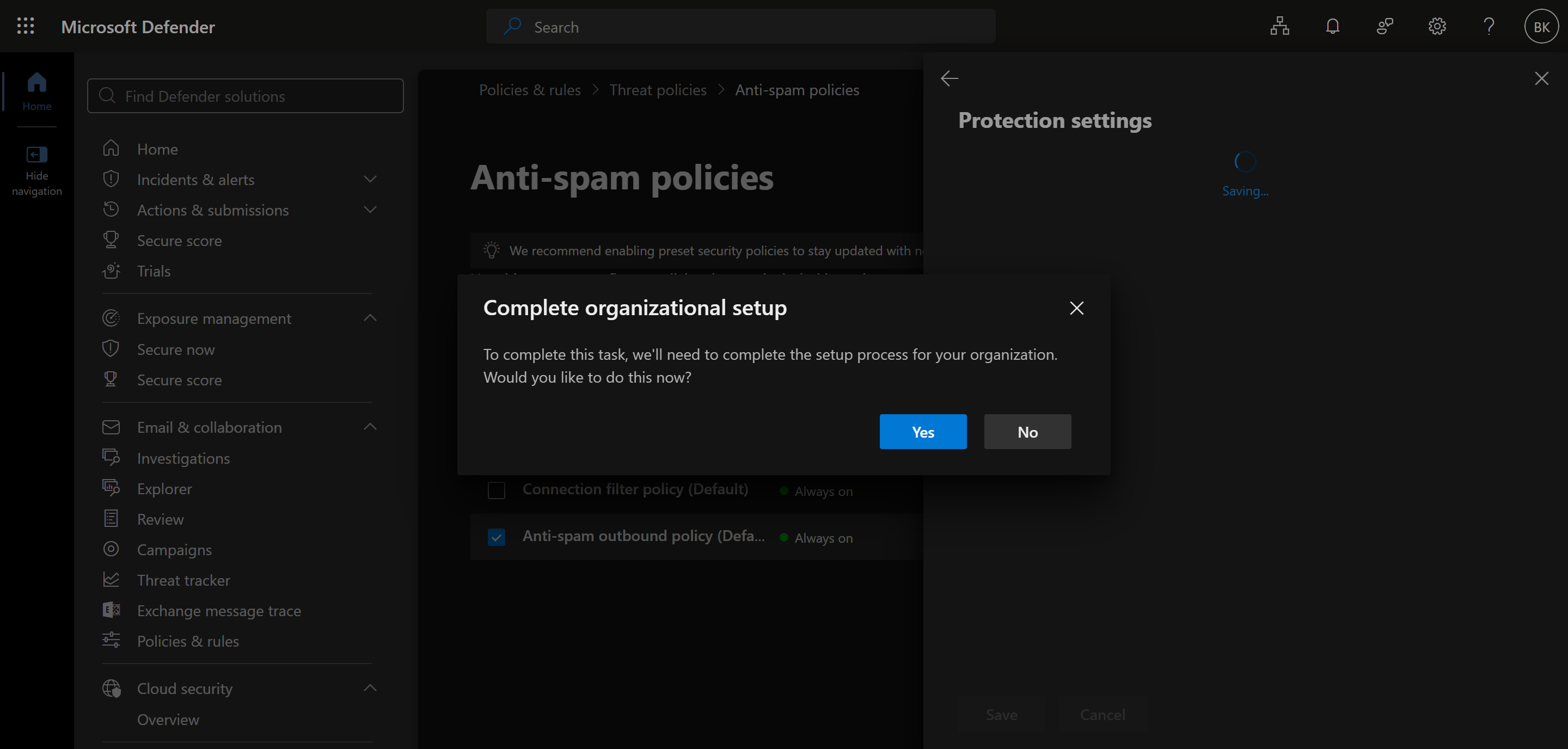Open the settings gear
The image size is (1568, 749).
[1437, 26]
